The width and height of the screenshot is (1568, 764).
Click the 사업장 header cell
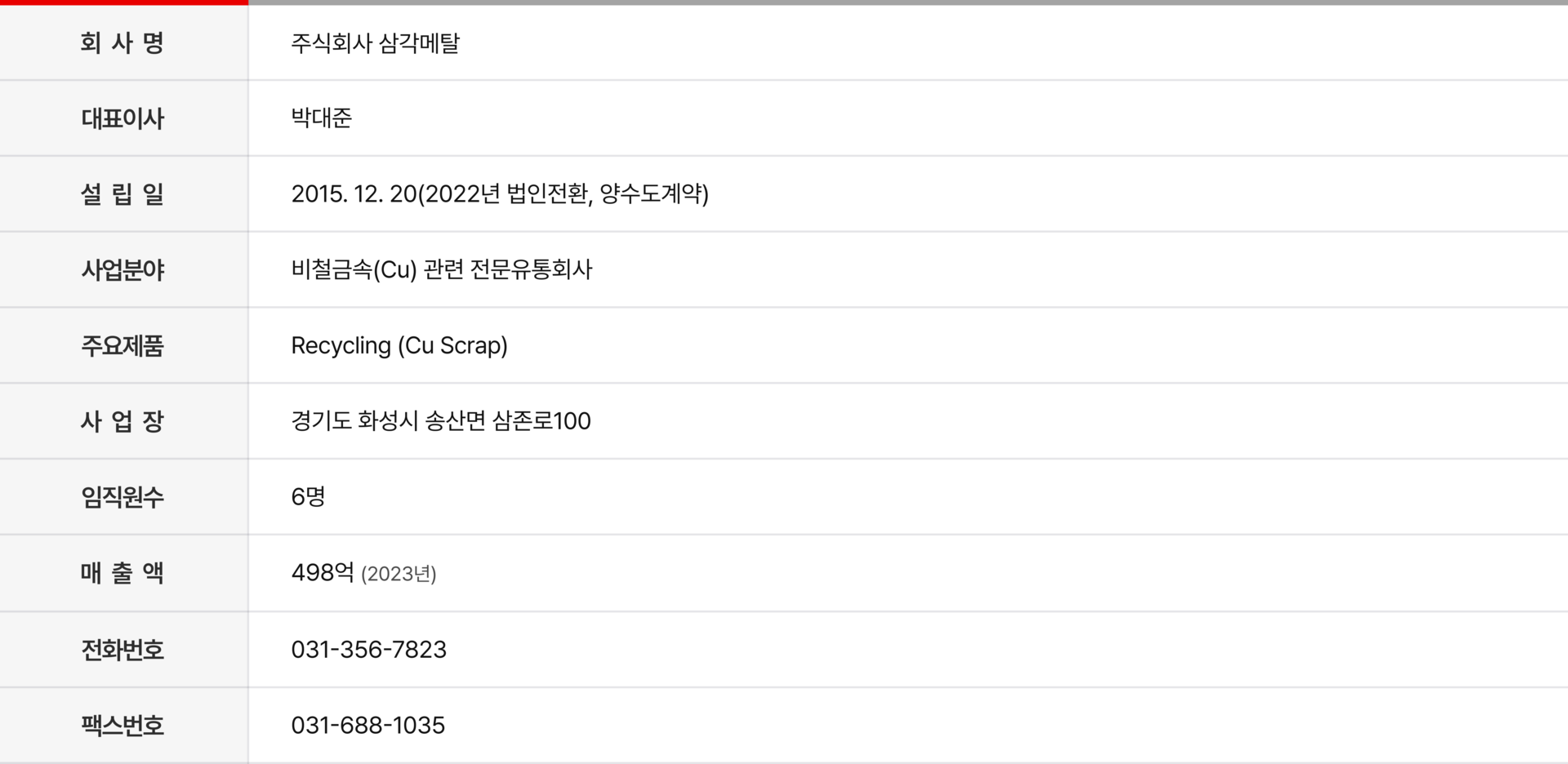[x=122, y=421]
